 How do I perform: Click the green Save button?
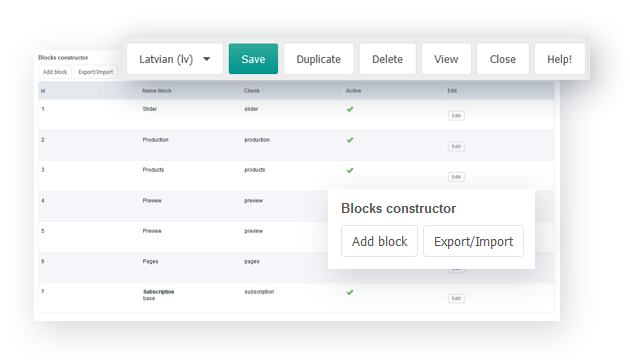coord(253,59)
